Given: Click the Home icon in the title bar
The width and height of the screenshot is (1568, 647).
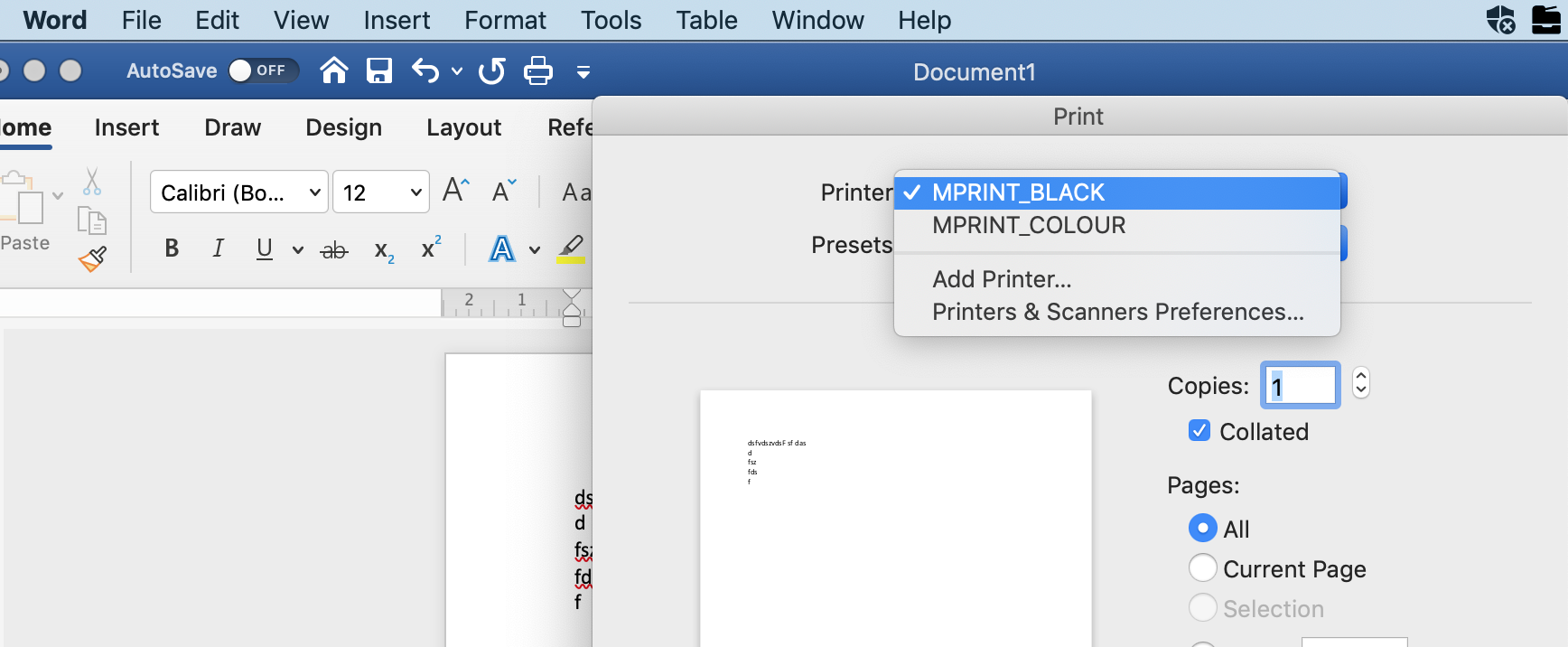Looking at the screenshot, I should pyautogui.click(x=334, y=70).
